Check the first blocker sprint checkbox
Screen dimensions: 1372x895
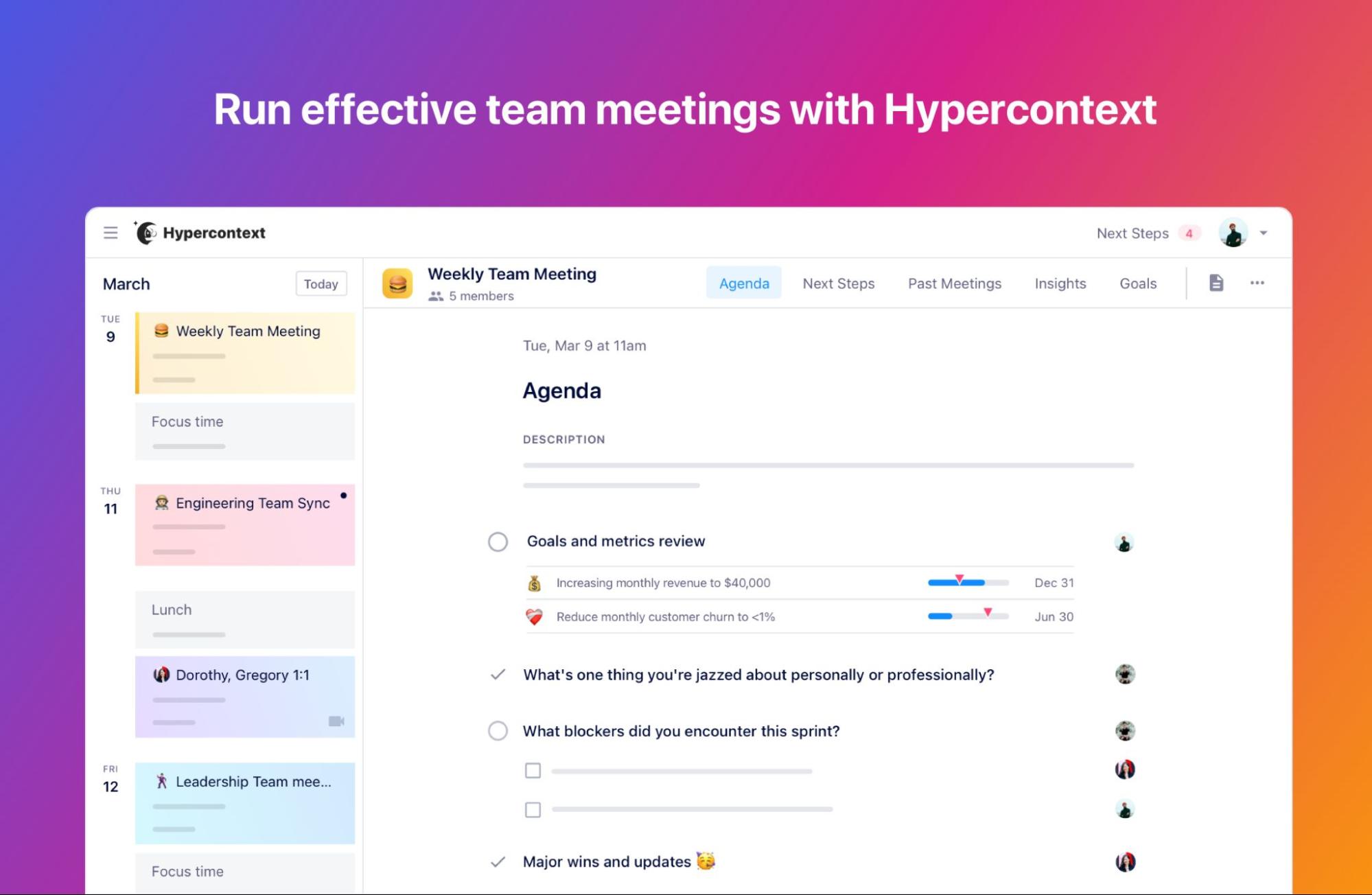533,769
